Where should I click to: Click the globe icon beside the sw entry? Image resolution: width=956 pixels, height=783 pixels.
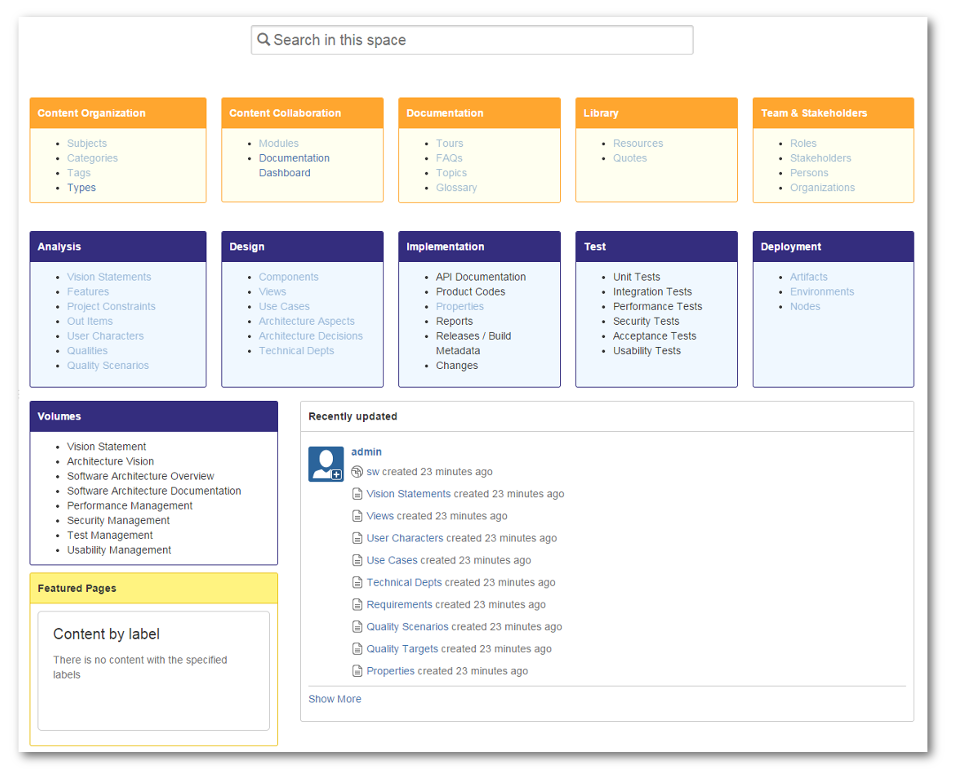click(x=358, y=472)
